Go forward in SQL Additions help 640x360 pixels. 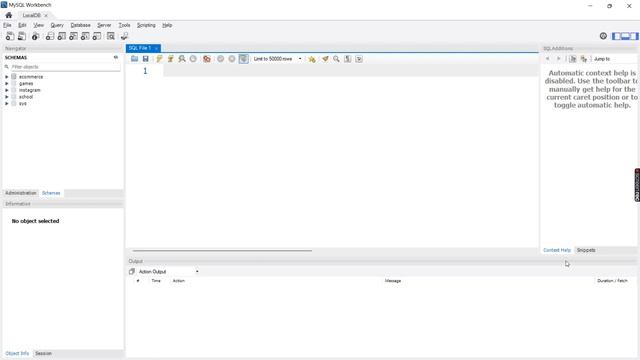[558, 59]
